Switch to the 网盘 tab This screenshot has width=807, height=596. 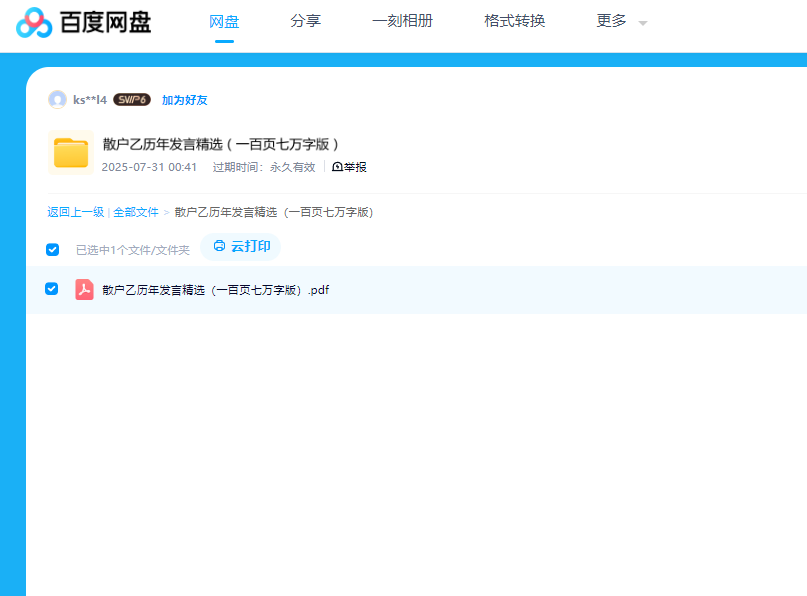224,21
